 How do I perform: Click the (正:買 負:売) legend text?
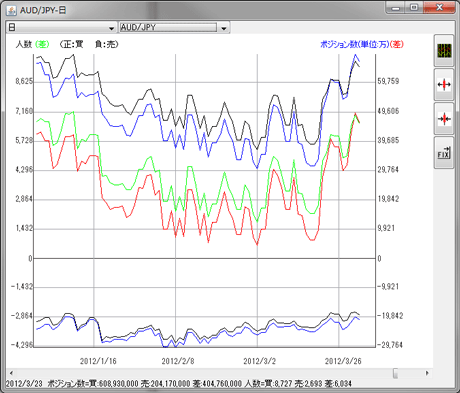(89, 44)
